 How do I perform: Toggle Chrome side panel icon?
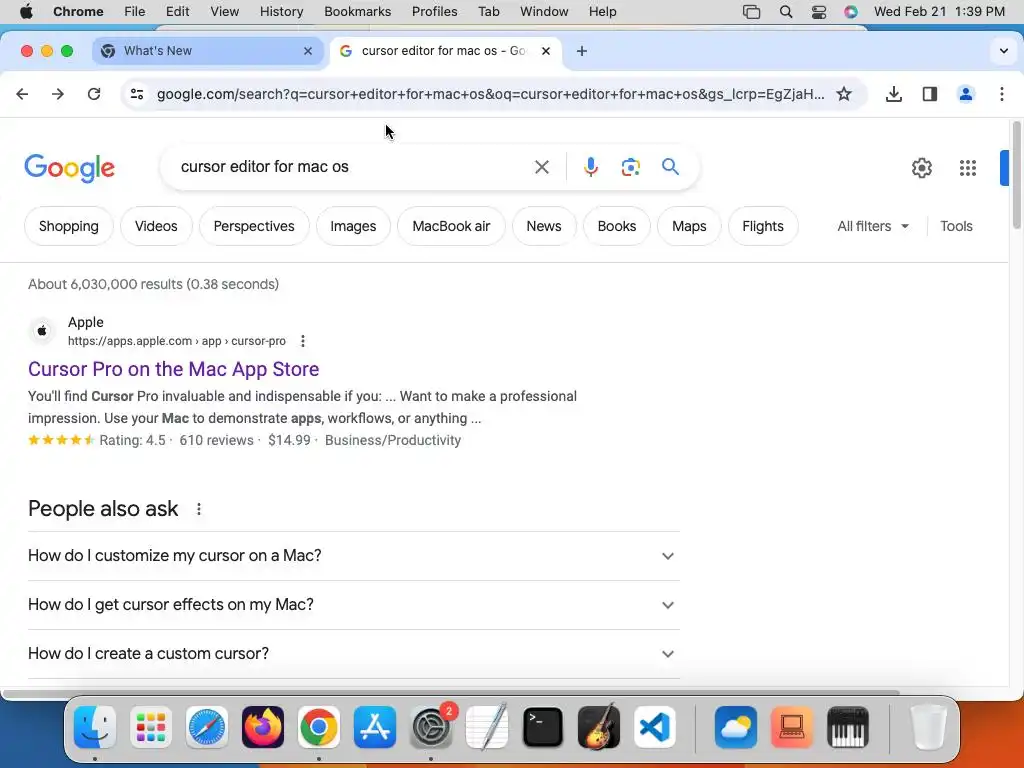pos(930,94)
